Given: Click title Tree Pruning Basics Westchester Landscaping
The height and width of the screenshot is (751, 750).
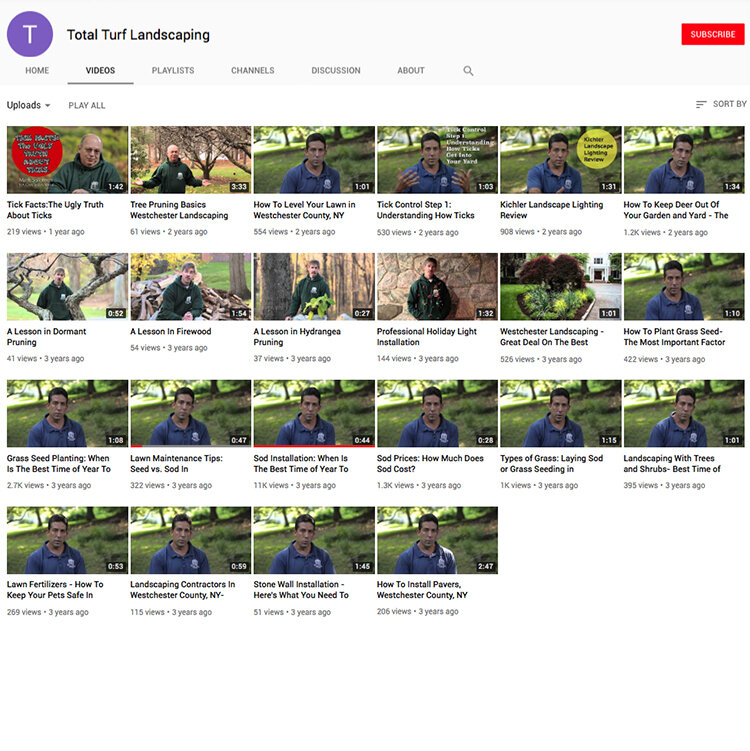Looking at the screenshot, I should click(x=179, y=210).
